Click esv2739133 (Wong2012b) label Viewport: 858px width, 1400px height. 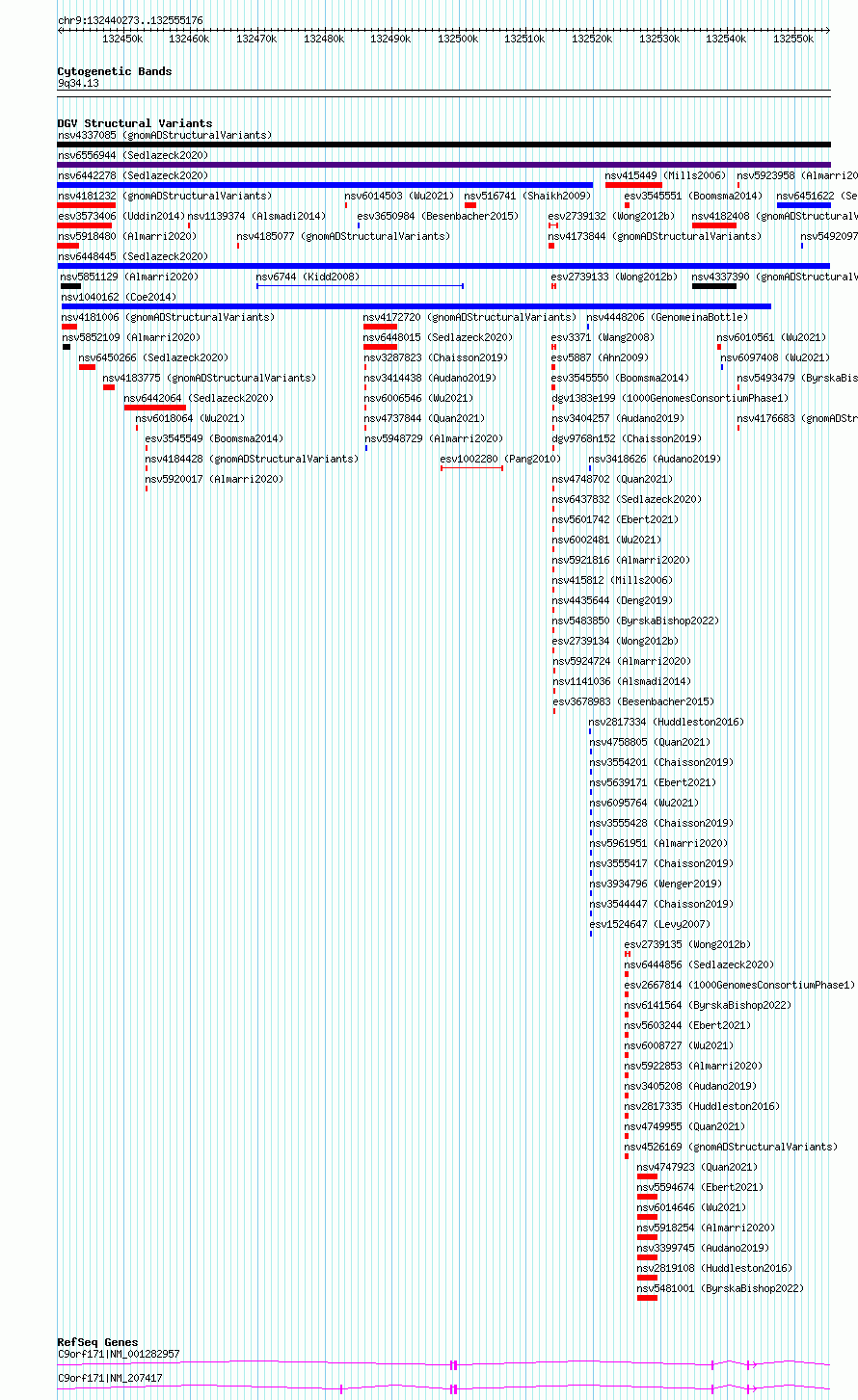tap(614, 277)
